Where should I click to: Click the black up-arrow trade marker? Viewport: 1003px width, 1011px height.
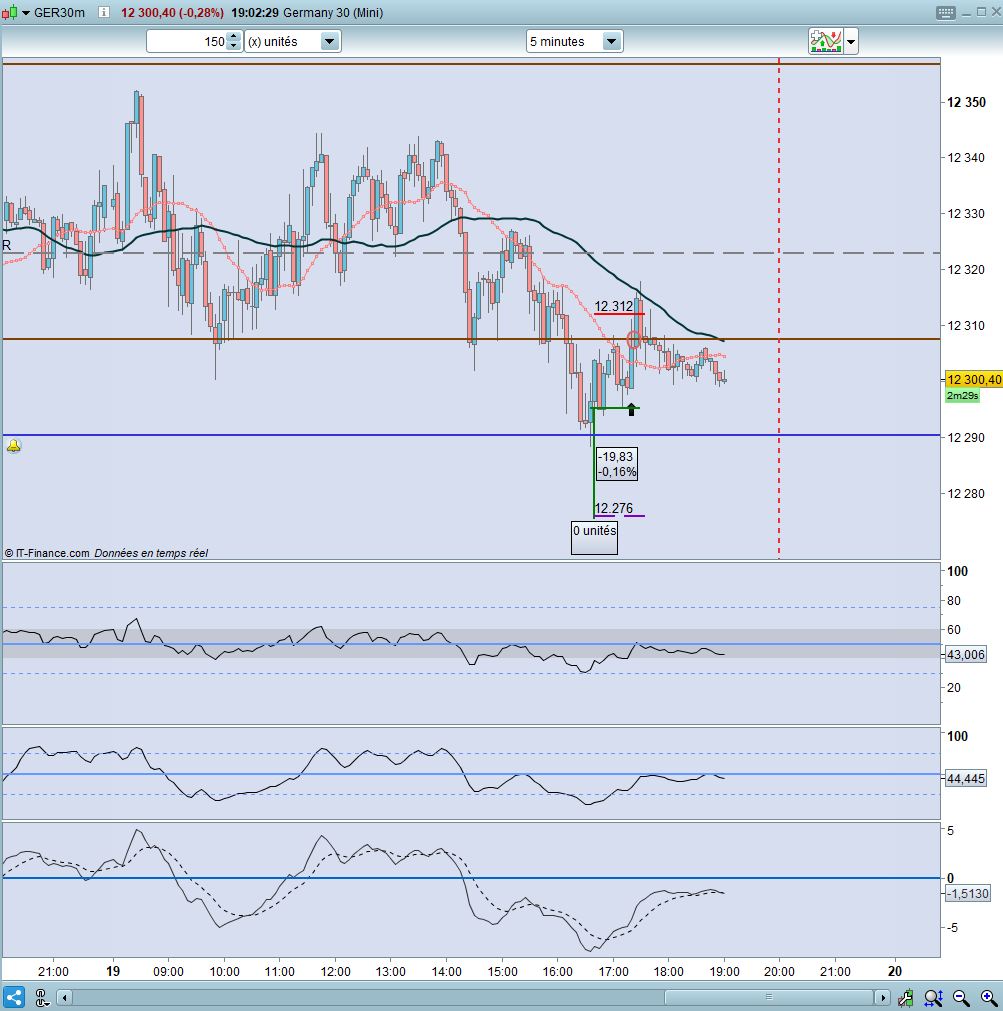pyautogui.click(x=632, y=409)
